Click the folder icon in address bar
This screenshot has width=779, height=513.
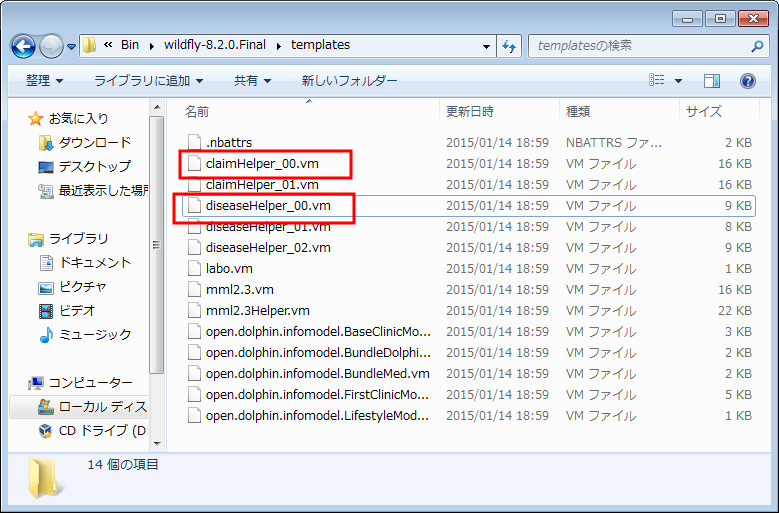[x=89, y=45]
